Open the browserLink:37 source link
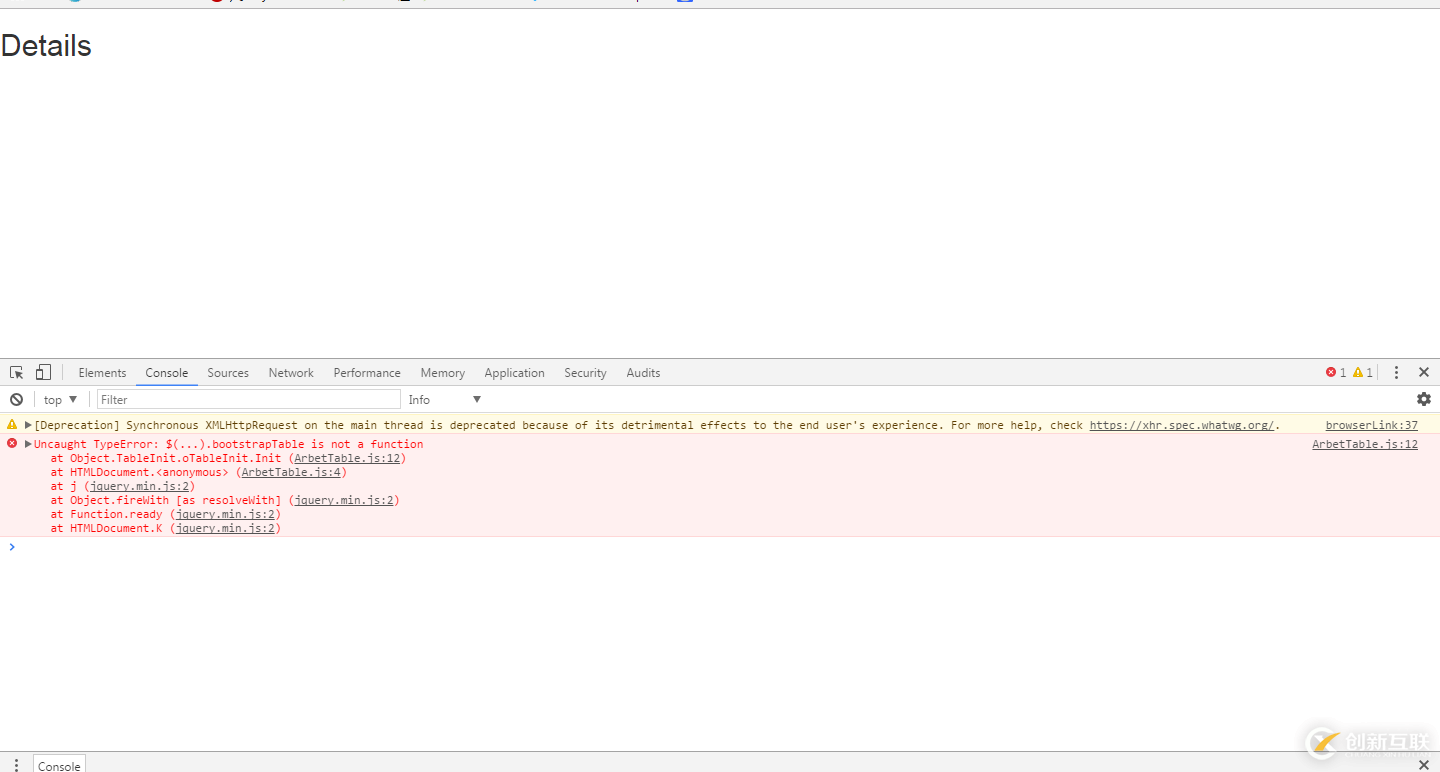The width and height of the screenshot is (1440, 772). coord(1371,425)
